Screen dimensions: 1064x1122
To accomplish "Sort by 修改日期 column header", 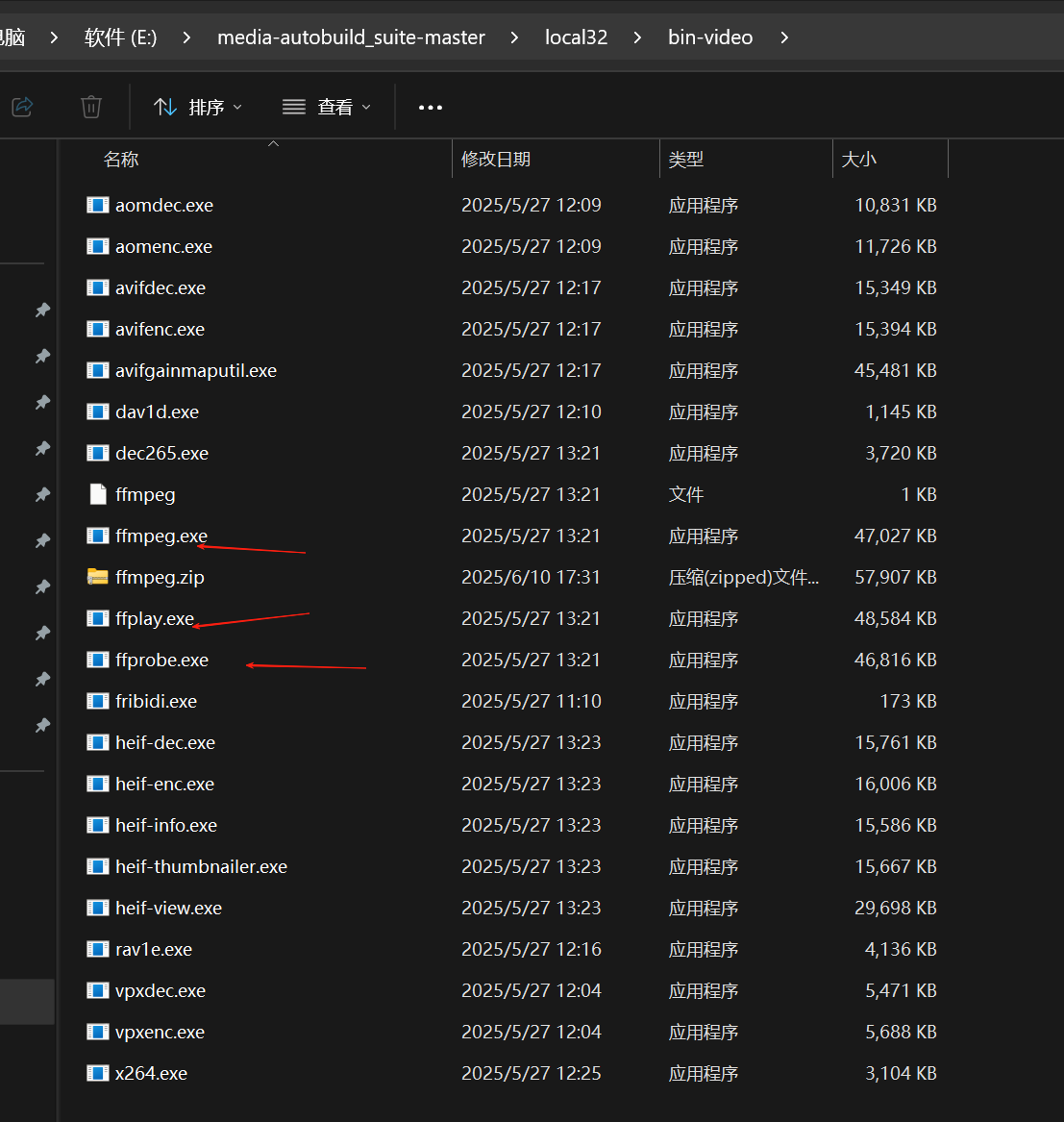I will tap(496, 159).
